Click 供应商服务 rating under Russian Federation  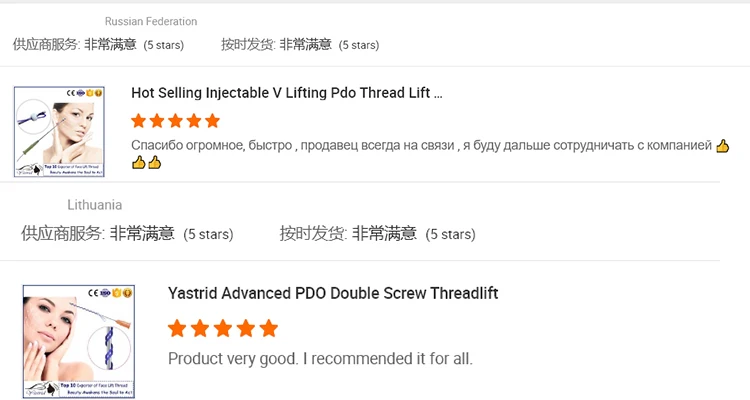[109, 45]
